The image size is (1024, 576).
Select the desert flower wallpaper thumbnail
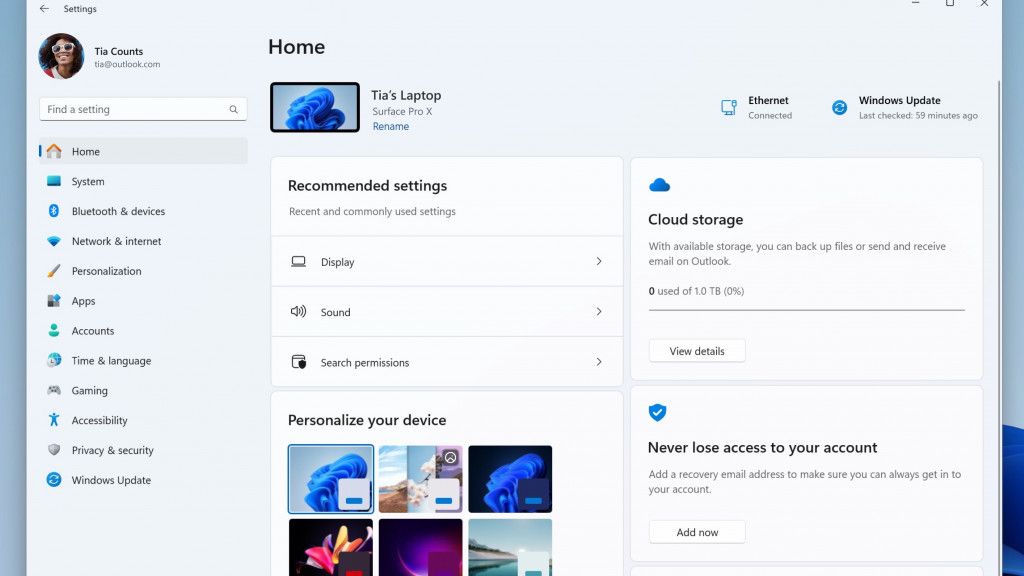pos(421,480)
